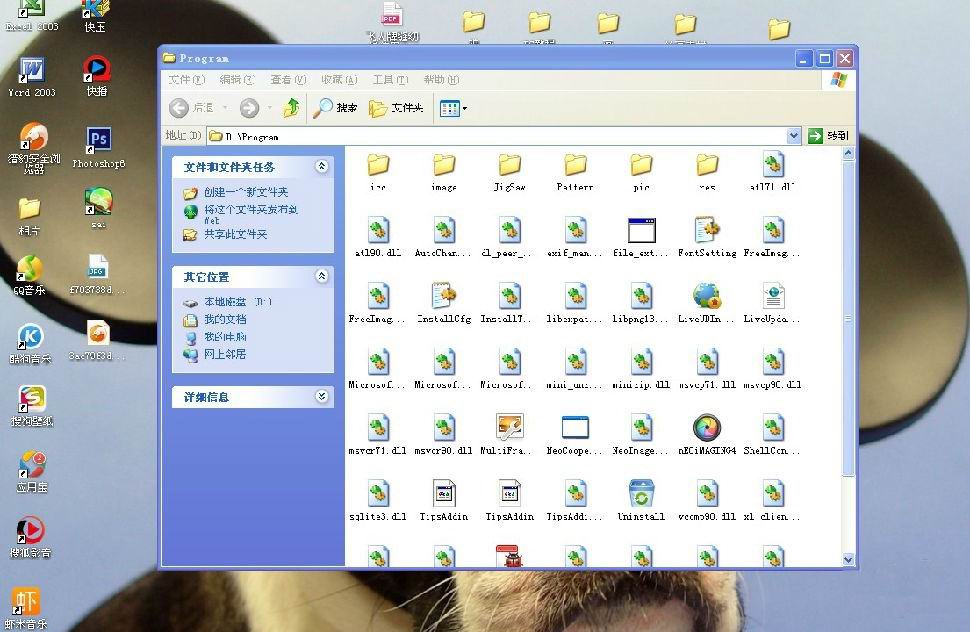Select the LiveUpdate globe icon with star

707,296
